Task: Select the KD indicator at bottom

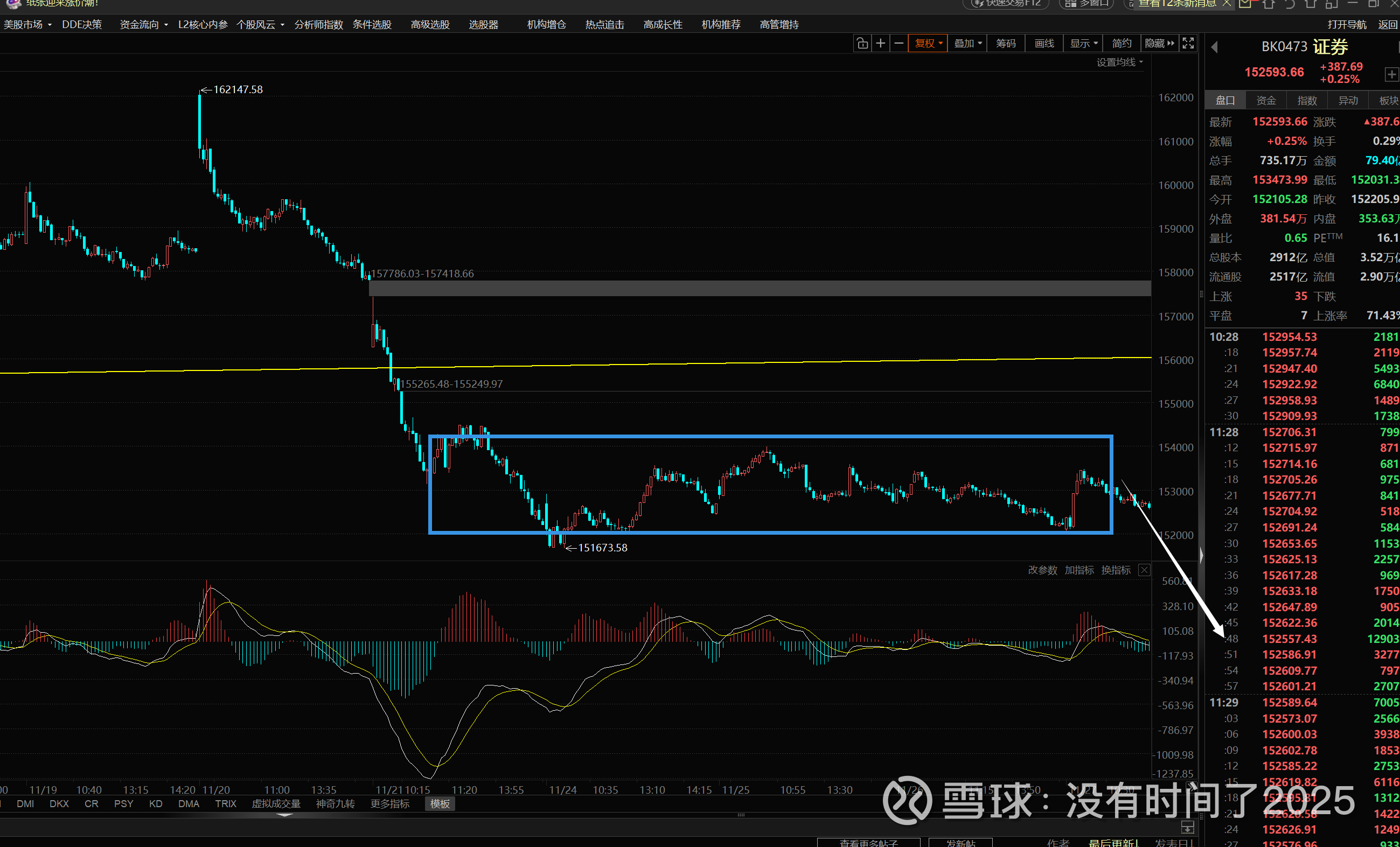Action: tap(155, 804)
